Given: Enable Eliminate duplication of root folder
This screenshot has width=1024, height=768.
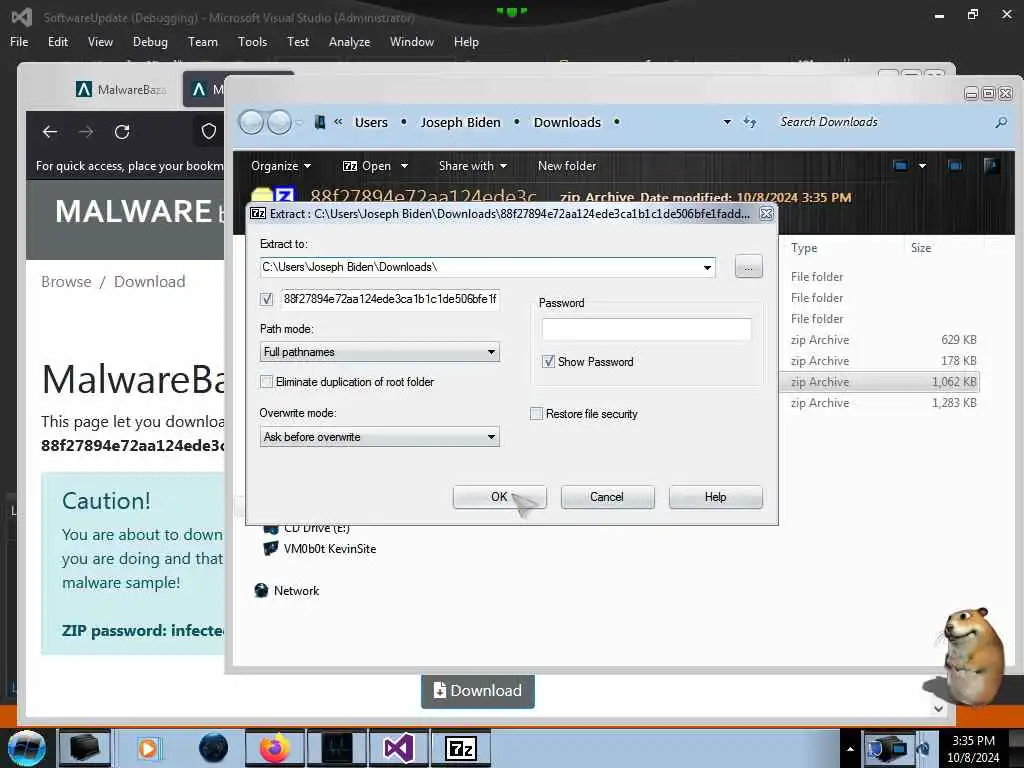Looking at the screenshot, I should pos(266,382).
